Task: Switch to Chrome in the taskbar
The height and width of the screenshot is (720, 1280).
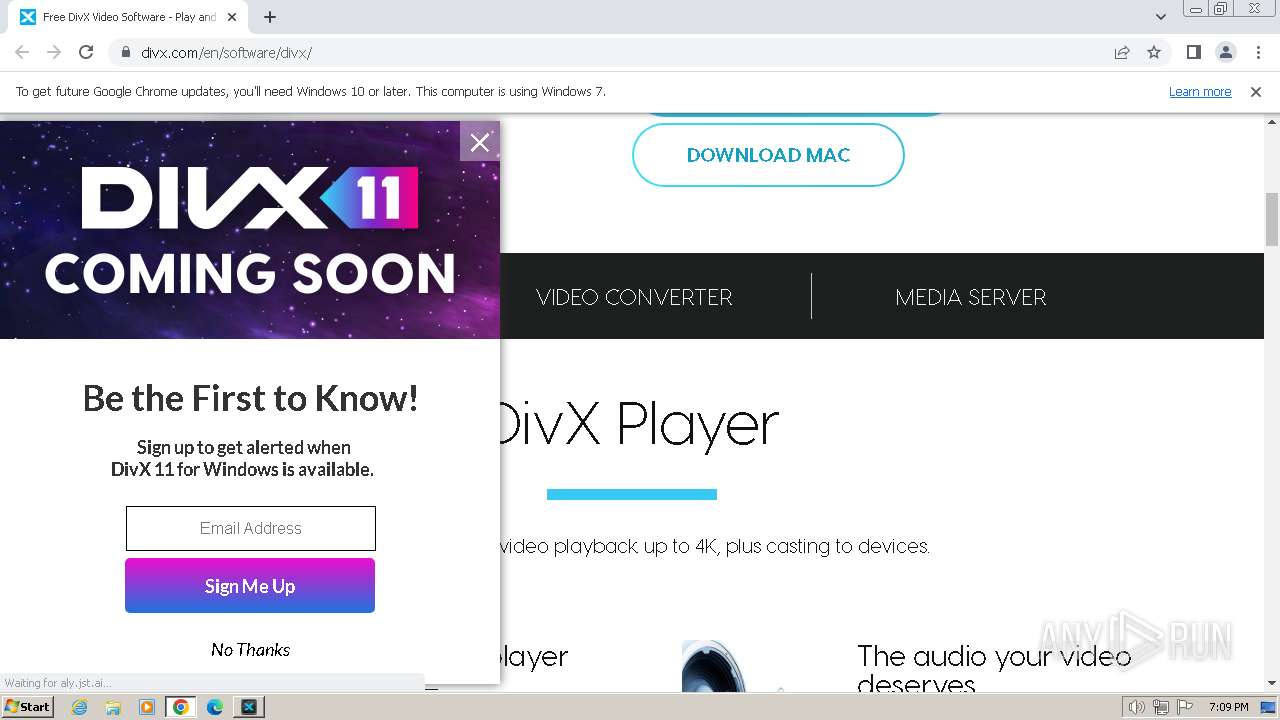Action: tap(181, 707)
